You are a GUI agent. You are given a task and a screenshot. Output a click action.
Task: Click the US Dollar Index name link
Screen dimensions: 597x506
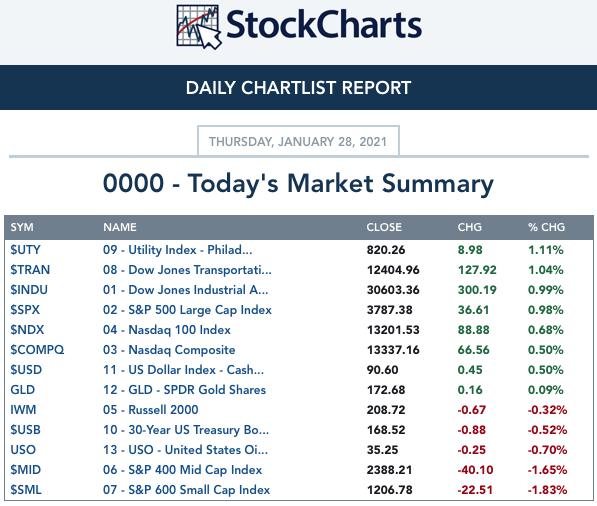pyautogui.click(x=183, y=370)
